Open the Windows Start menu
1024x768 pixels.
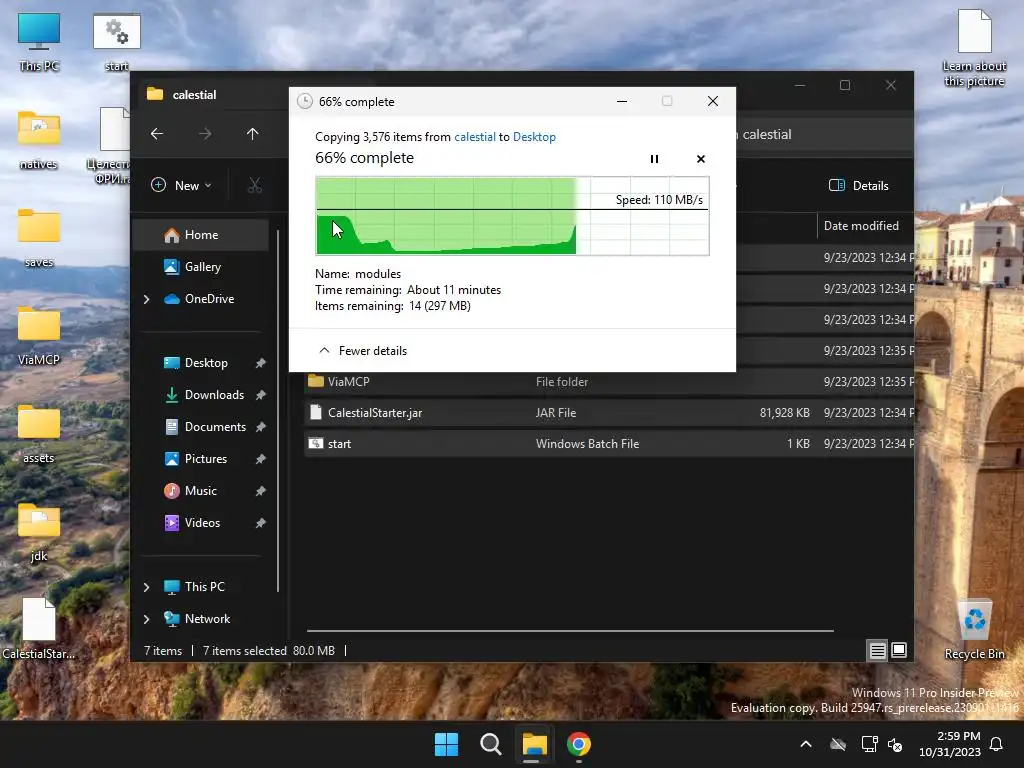coord(447,744)
